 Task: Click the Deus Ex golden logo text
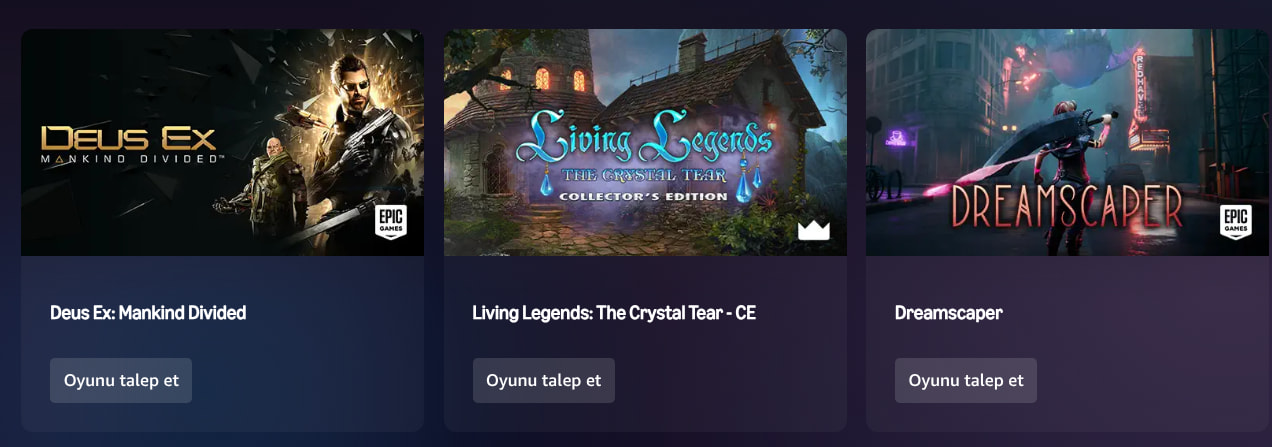(130, 145)
